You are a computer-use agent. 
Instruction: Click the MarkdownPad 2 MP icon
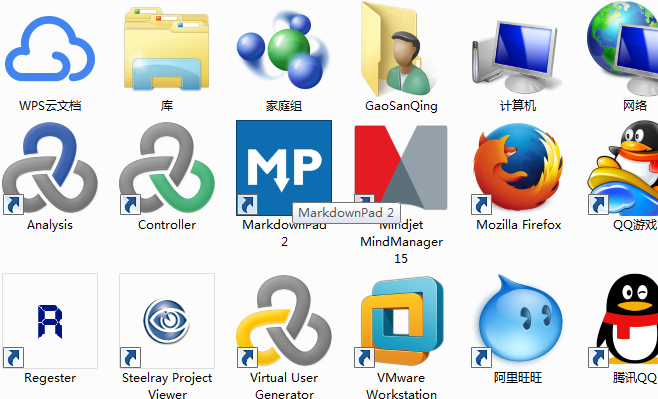[284, 168]
